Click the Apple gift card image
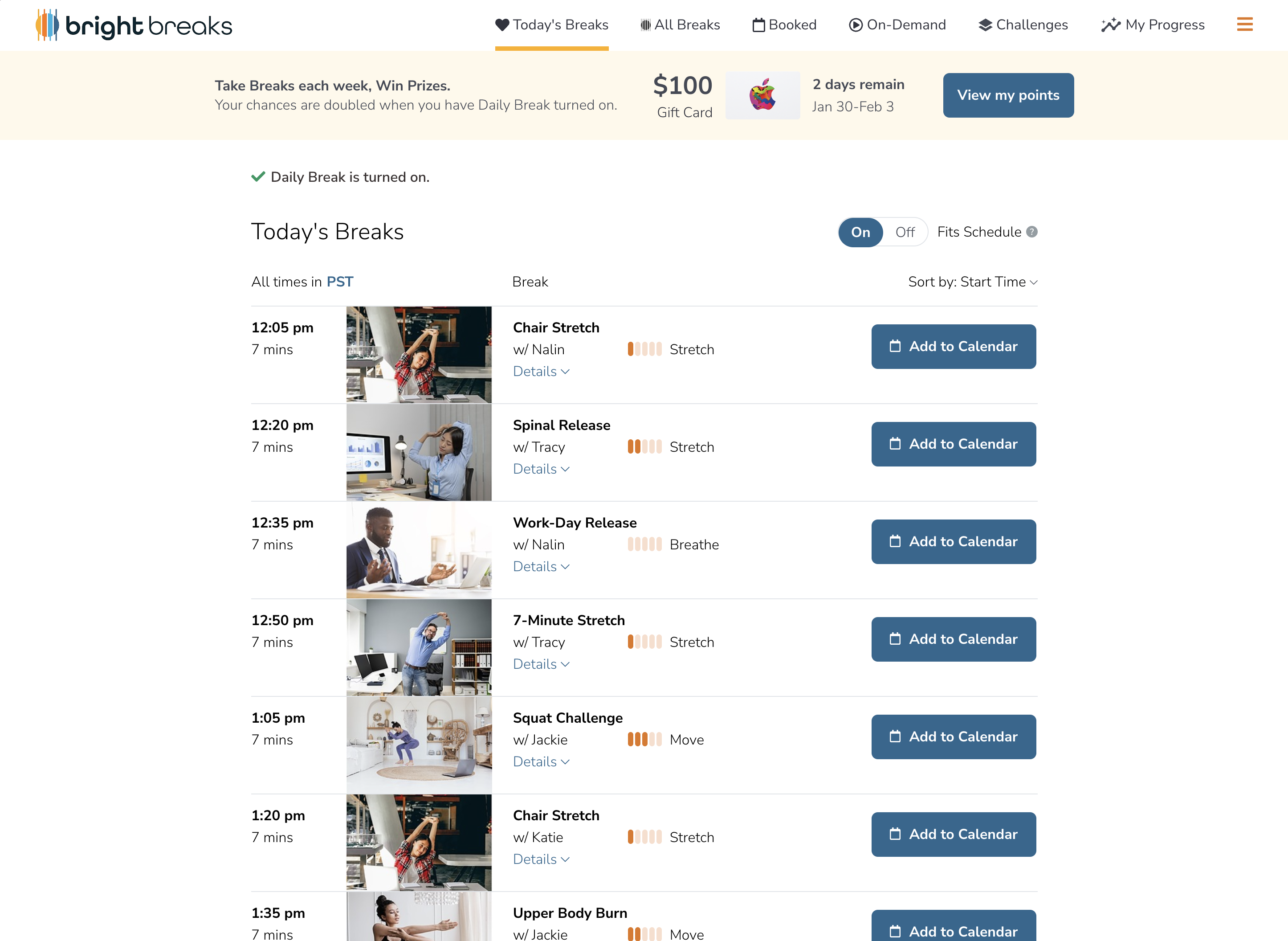This screenshot has width=1288, height=941. (762, 95)
